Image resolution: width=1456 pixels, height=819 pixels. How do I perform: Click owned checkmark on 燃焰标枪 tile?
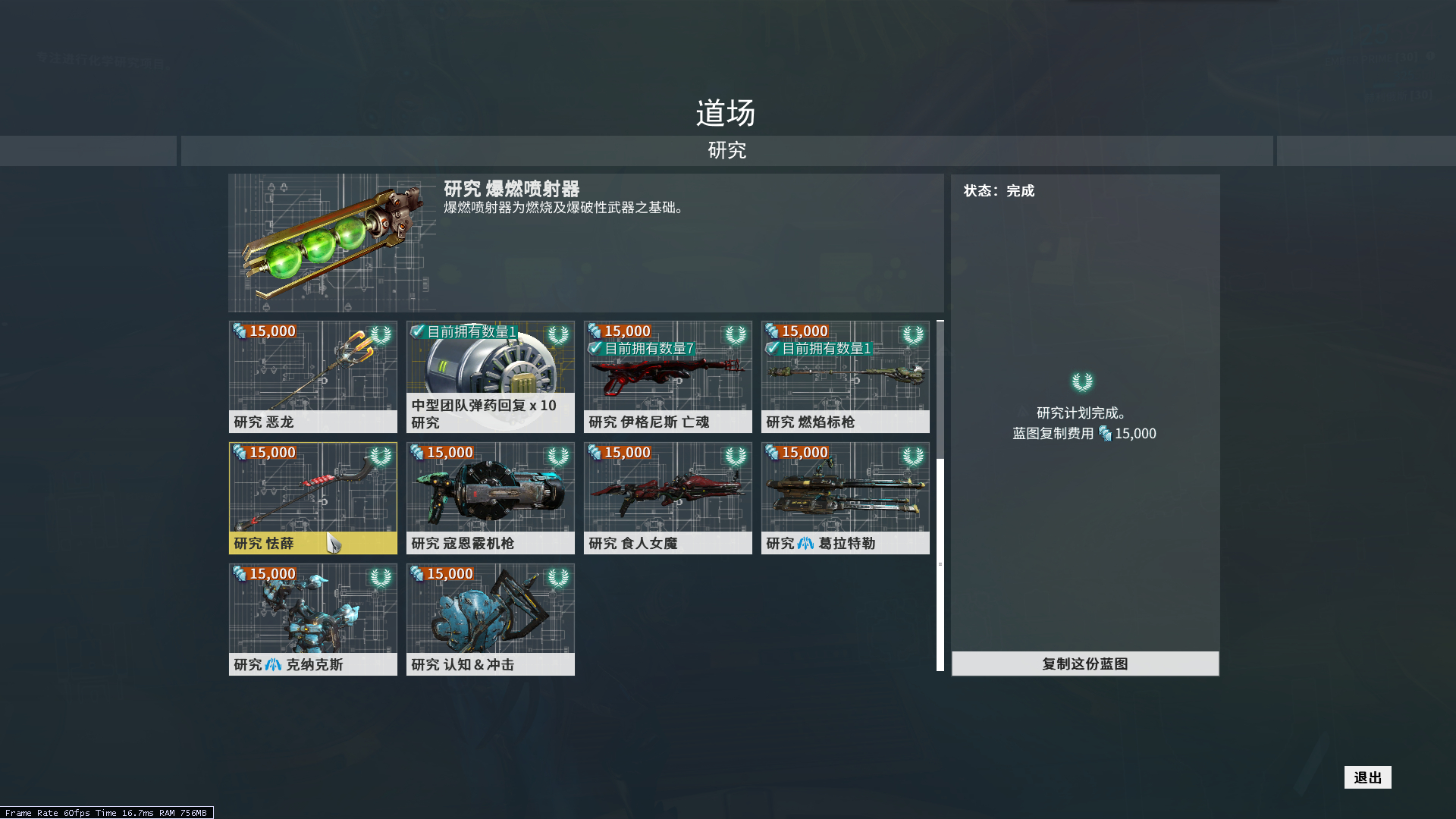click(773, 348)
